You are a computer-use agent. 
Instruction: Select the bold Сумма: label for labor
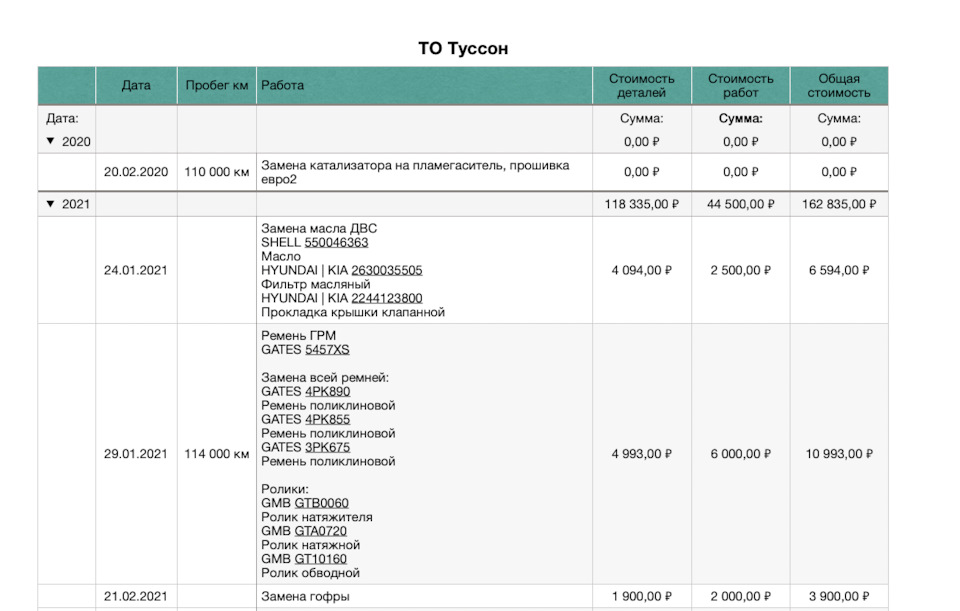pyautogui.click(x=741, y=118)
